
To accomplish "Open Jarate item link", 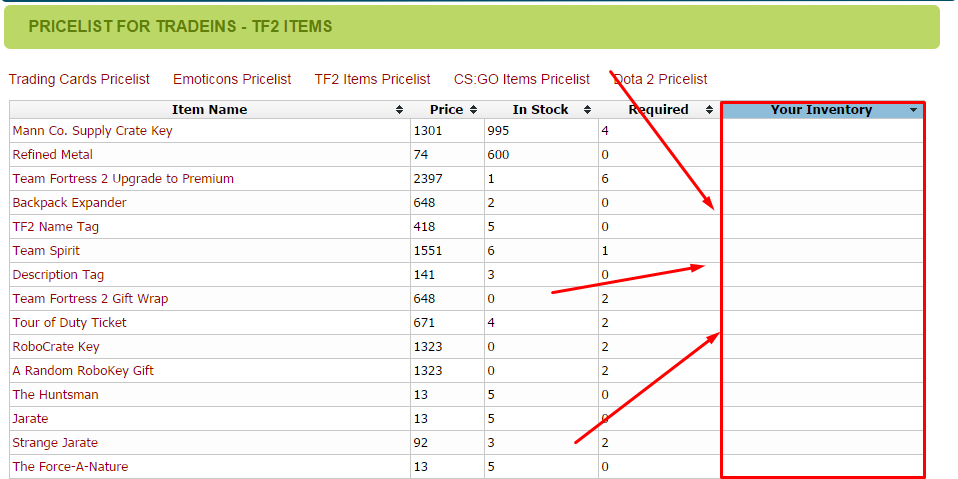I will (x=30, y=419).
